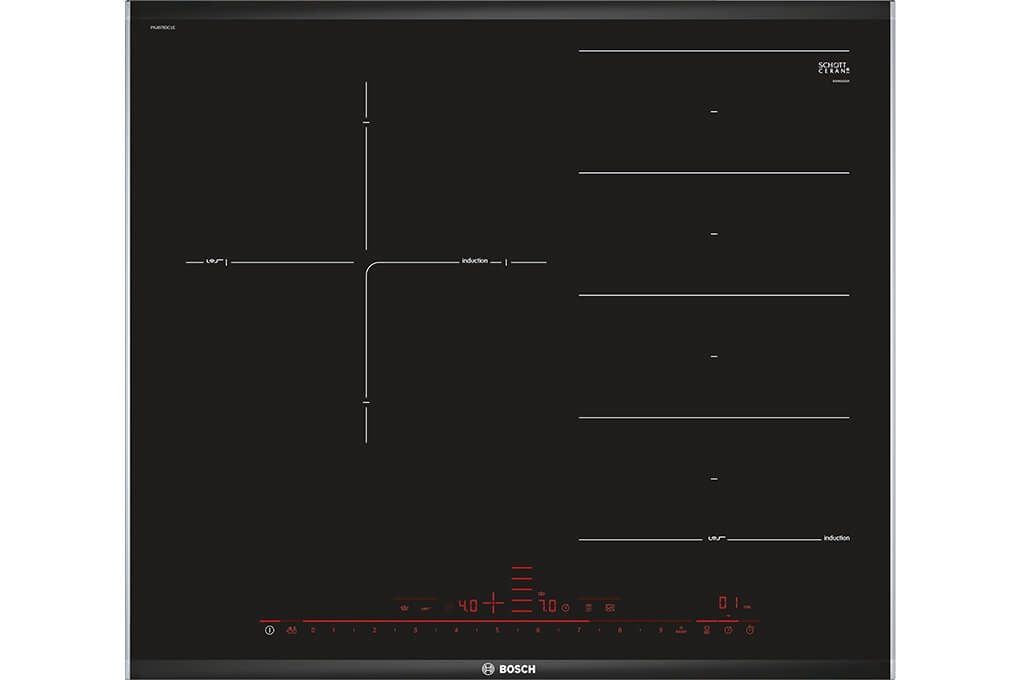The width and height of the screenshot is (1020, 680).
Task: Tap the Bosch logo on the front edge
Action: coord(510,668)
